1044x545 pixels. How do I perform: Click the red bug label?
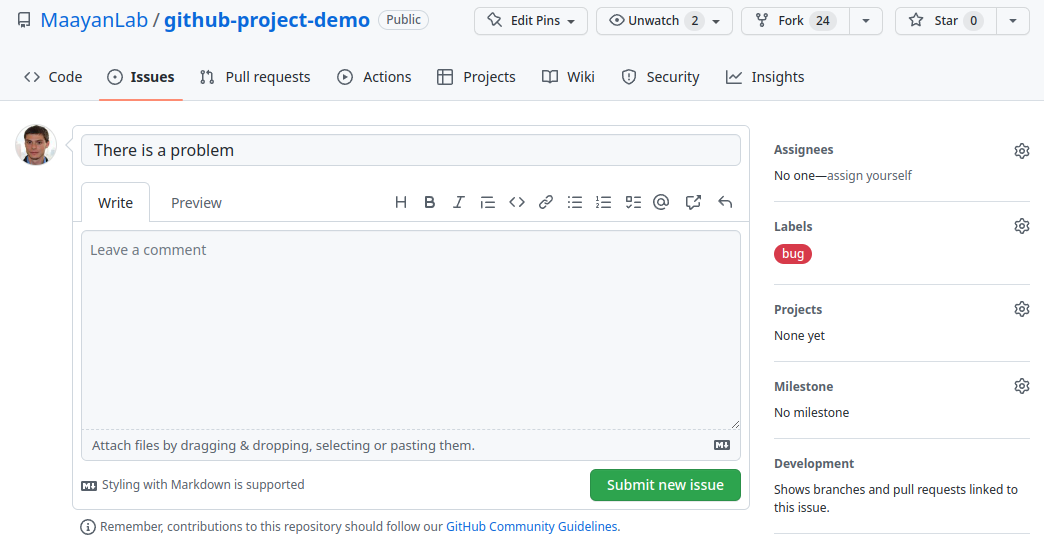[x=793, y=254]
